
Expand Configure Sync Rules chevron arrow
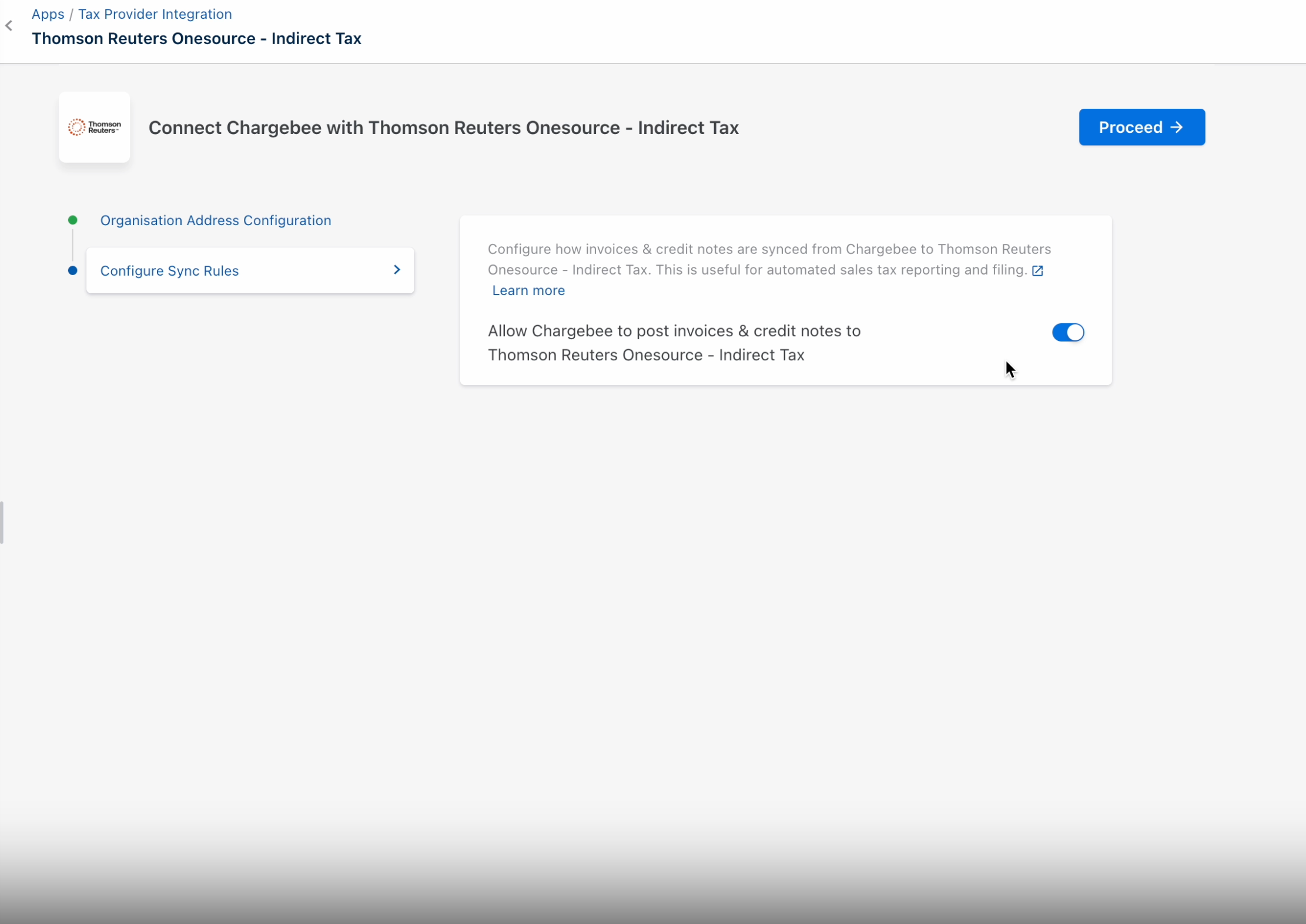(397, 270)
